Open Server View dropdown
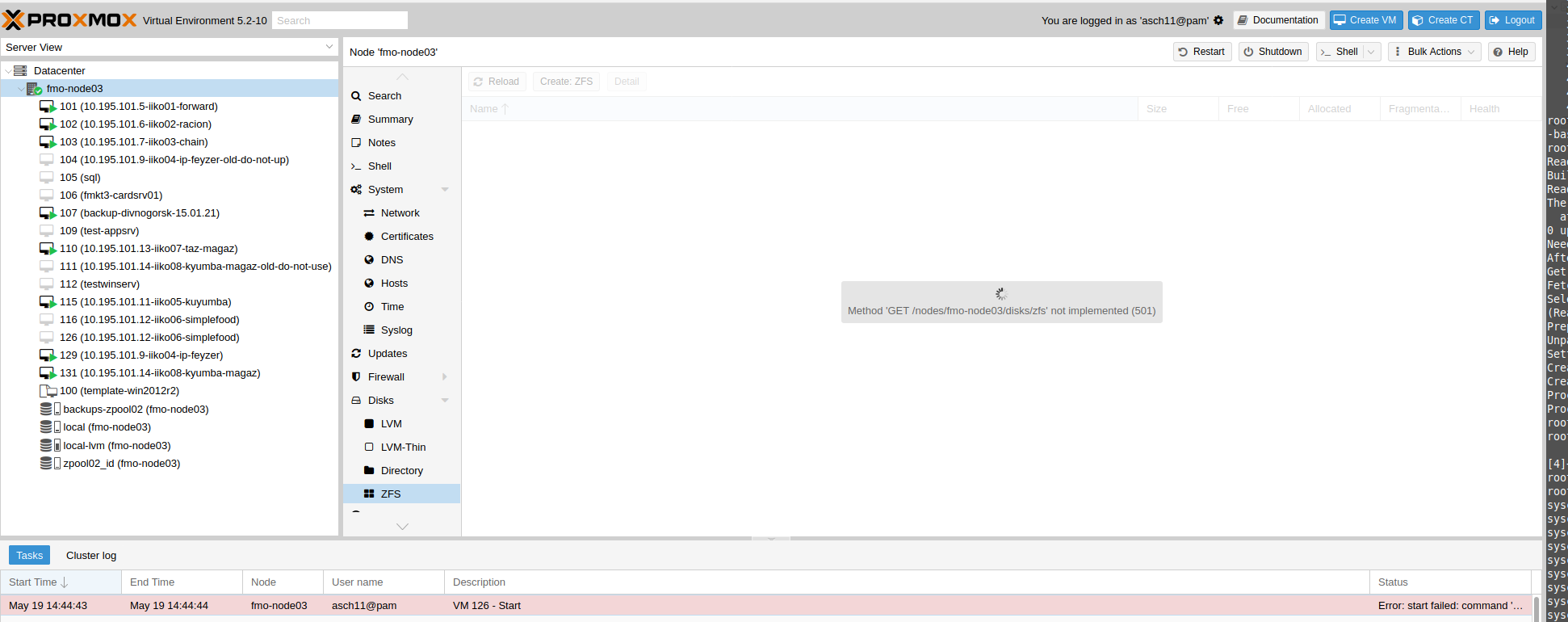The width and height of the screenshot is (1568, 622). 329,47
